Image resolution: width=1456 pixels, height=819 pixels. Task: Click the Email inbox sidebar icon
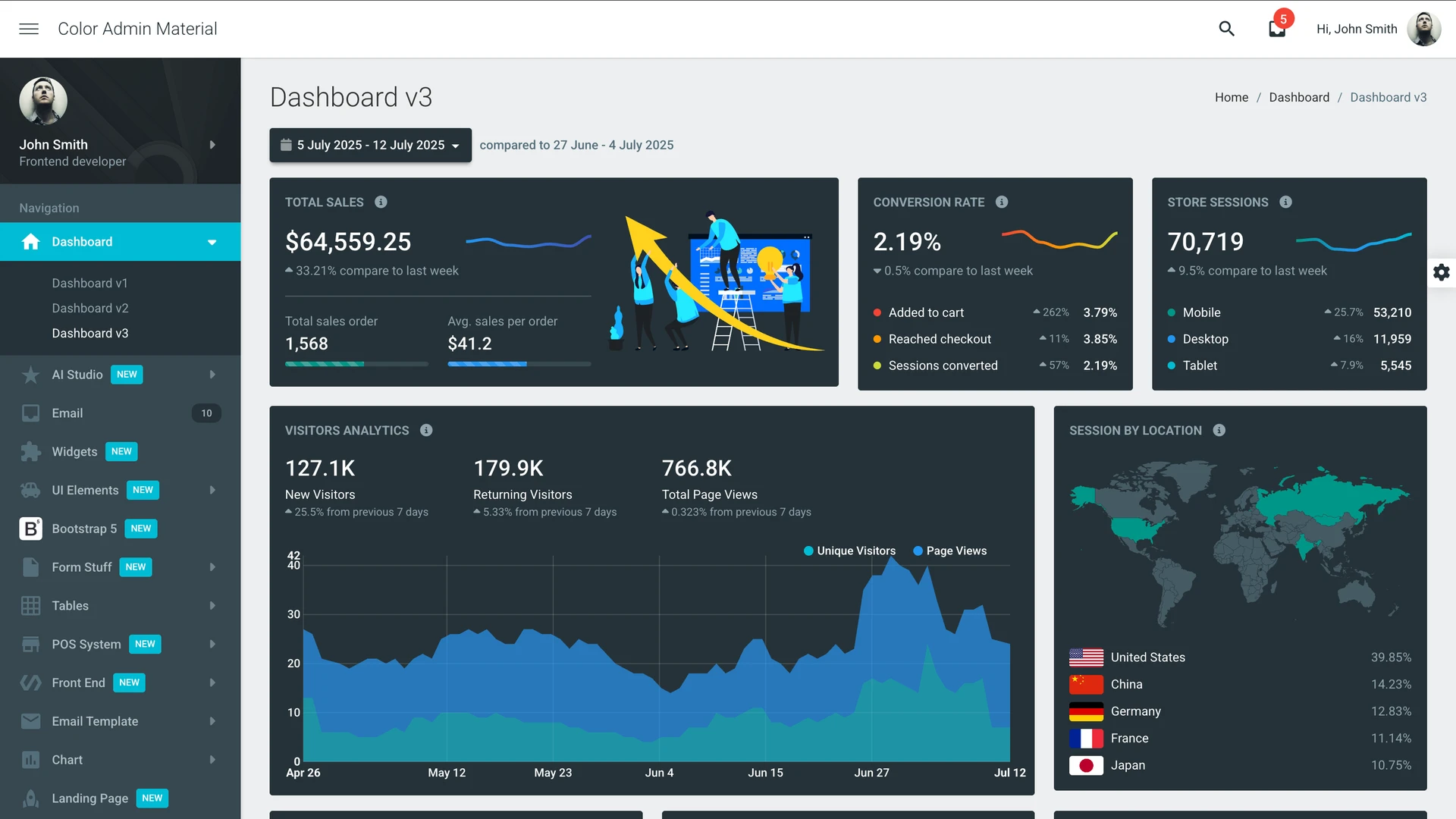pos(30,413)
